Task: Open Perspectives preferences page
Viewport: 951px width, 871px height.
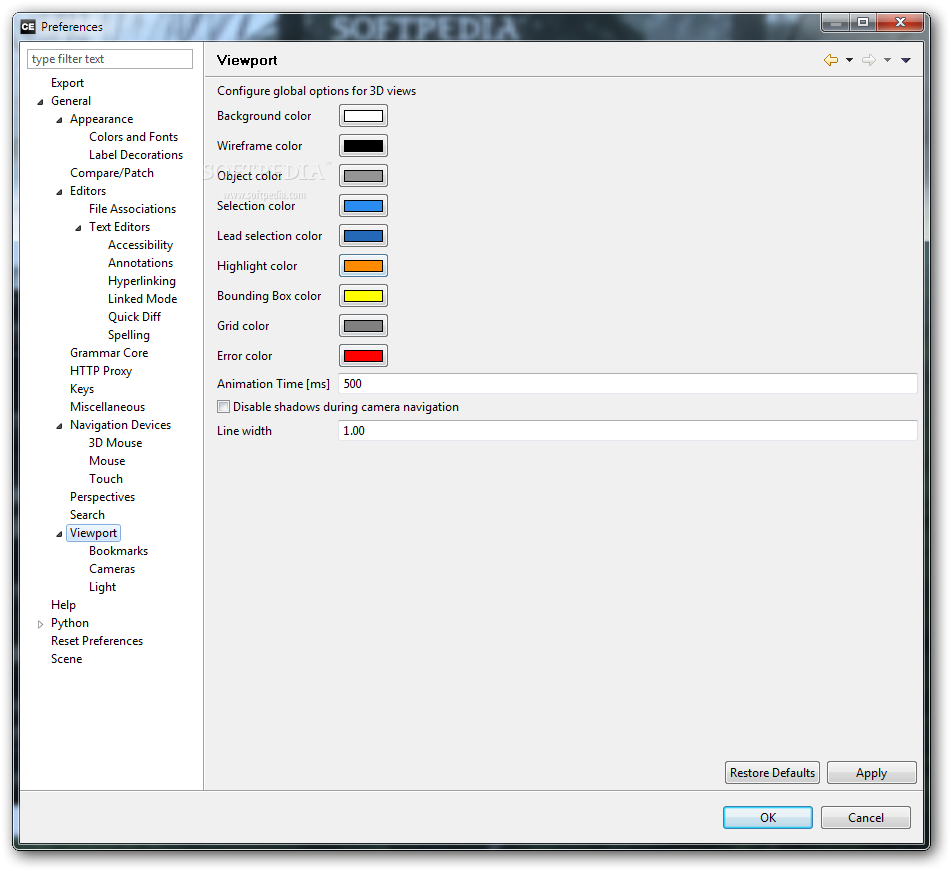Action: [102, 497]
